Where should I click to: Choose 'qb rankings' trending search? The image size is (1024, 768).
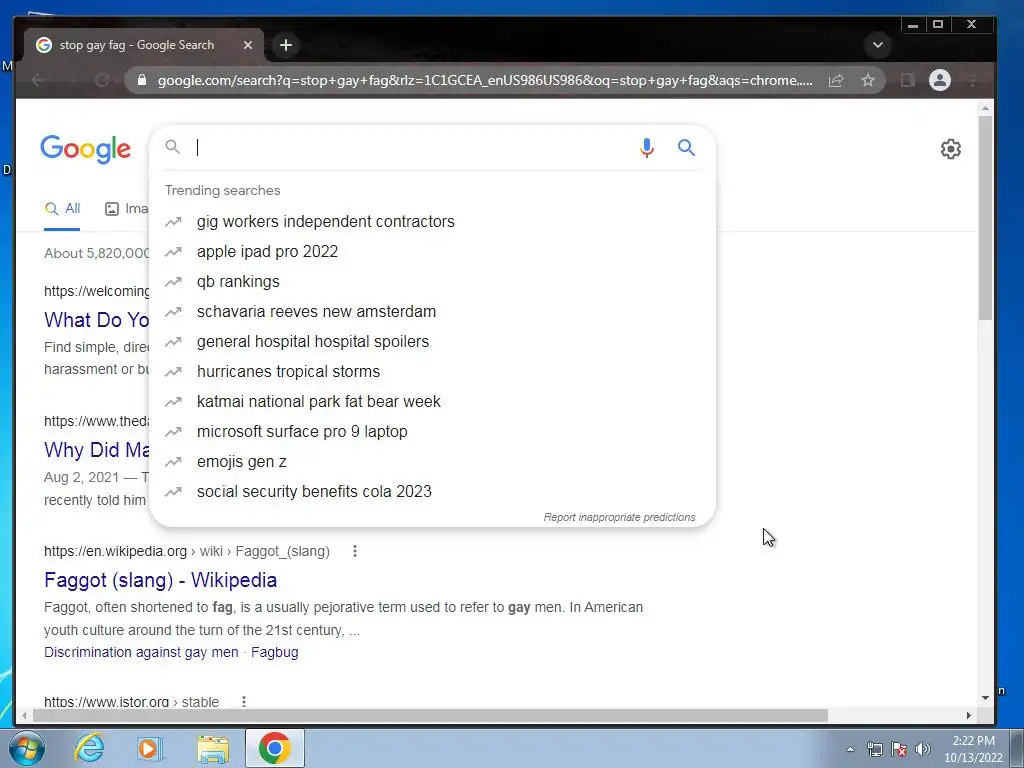pyautogui.click(x=432, y=281)
